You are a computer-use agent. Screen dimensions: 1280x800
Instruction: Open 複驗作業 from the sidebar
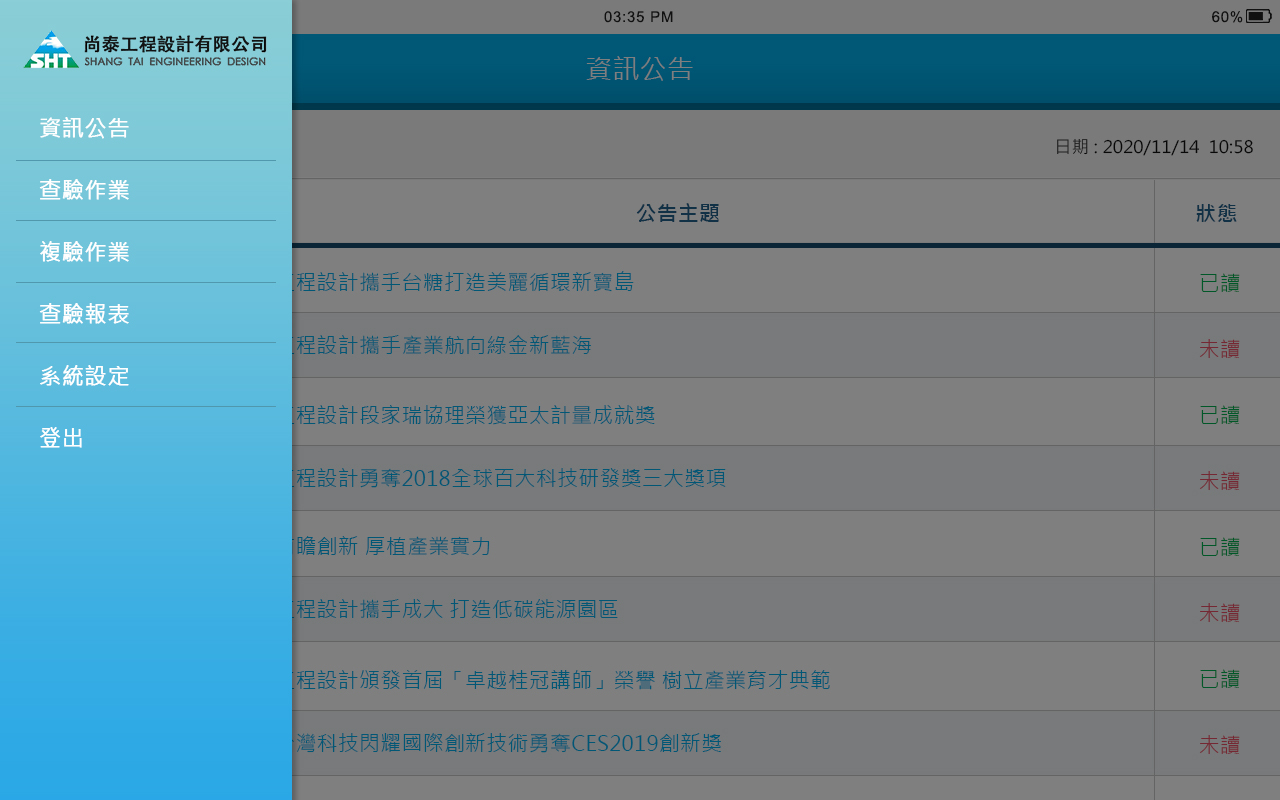pyautogui.click(x=85, y=252)
